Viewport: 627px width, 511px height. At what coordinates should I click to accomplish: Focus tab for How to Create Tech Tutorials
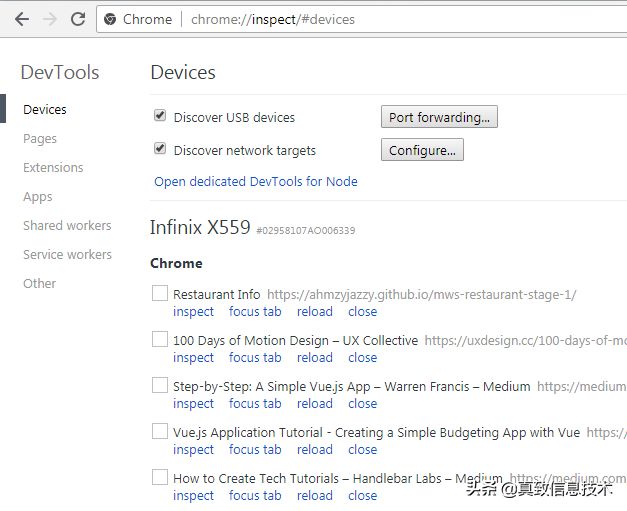(x=255, y=496)
